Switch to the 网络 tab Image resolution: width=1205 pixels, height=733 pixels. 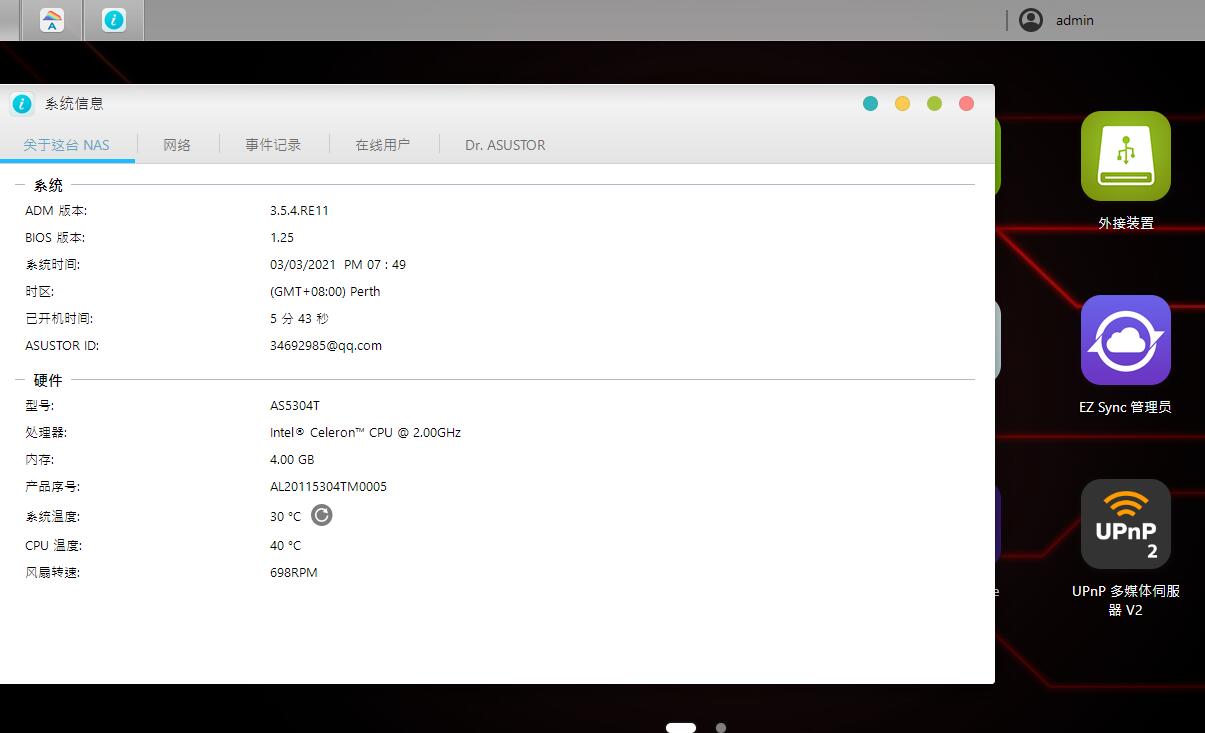177,145
